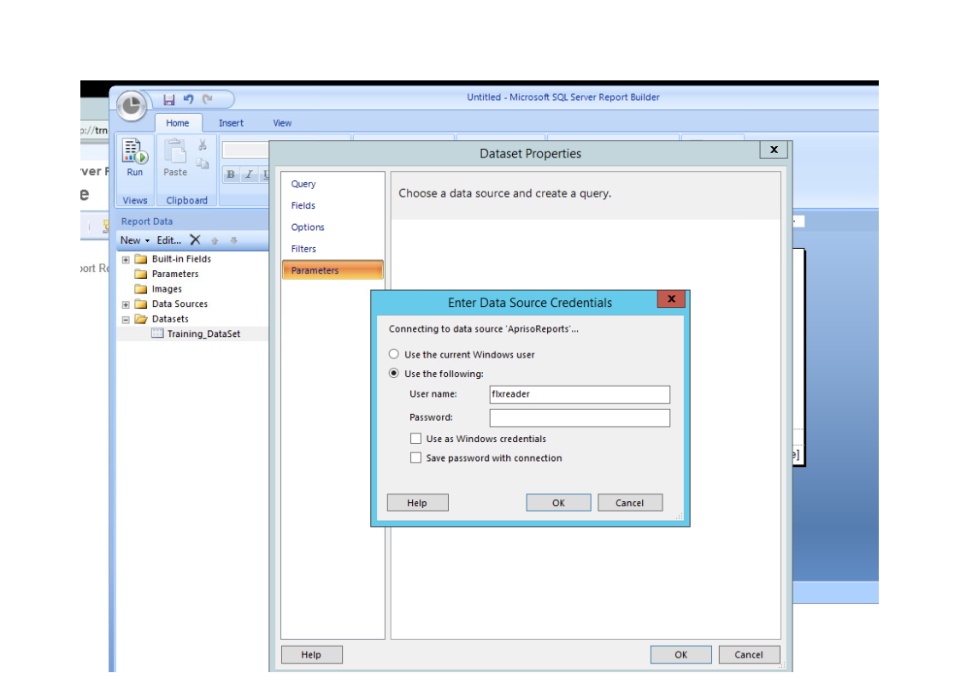Select the Training_DataSet tree item
Screen dimensions: 960x679
click(203, 334)
